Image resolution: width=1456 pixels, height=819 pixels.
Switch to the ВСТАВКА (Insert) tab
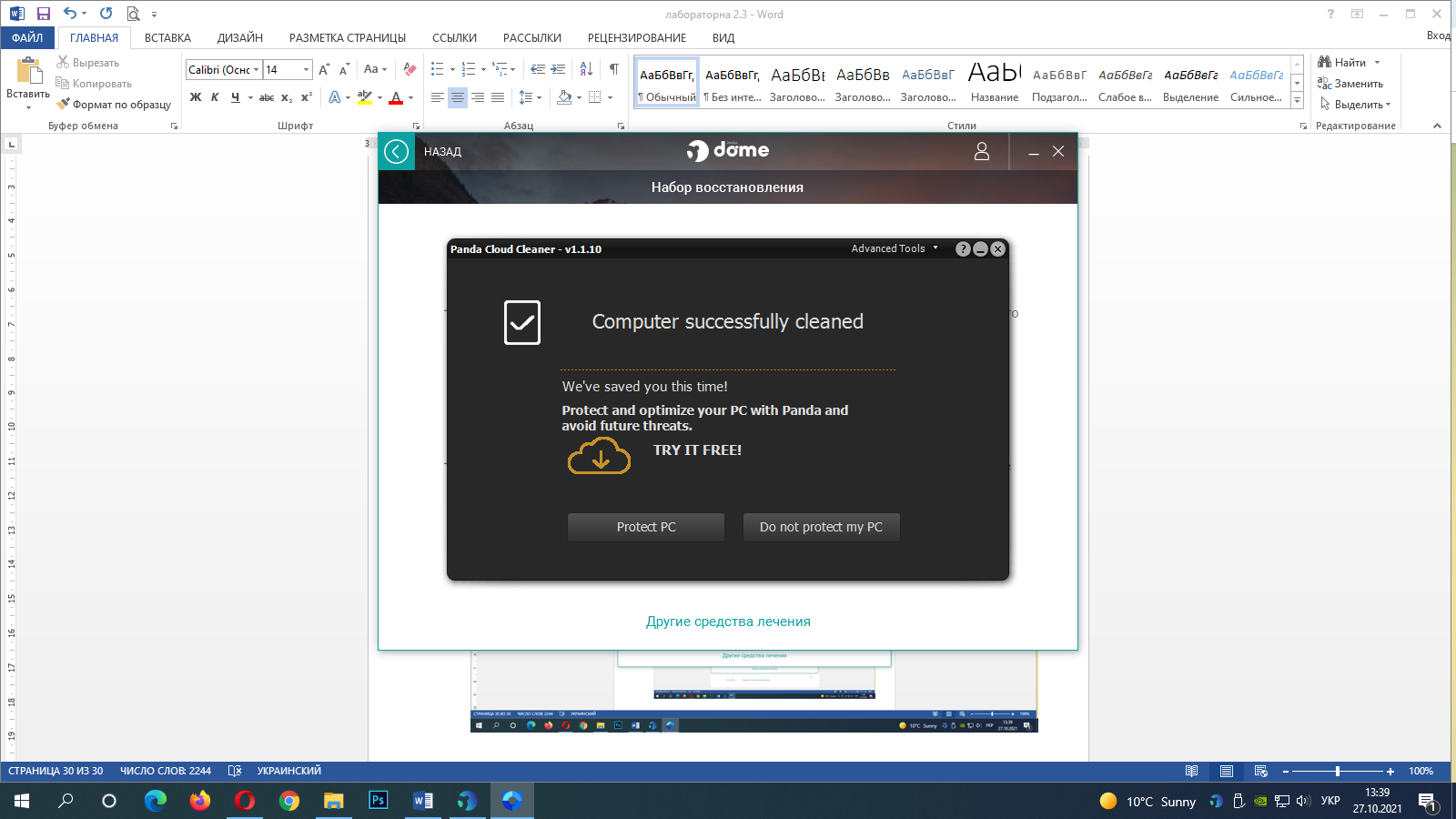pyautogui.click(x=167, y=37)
